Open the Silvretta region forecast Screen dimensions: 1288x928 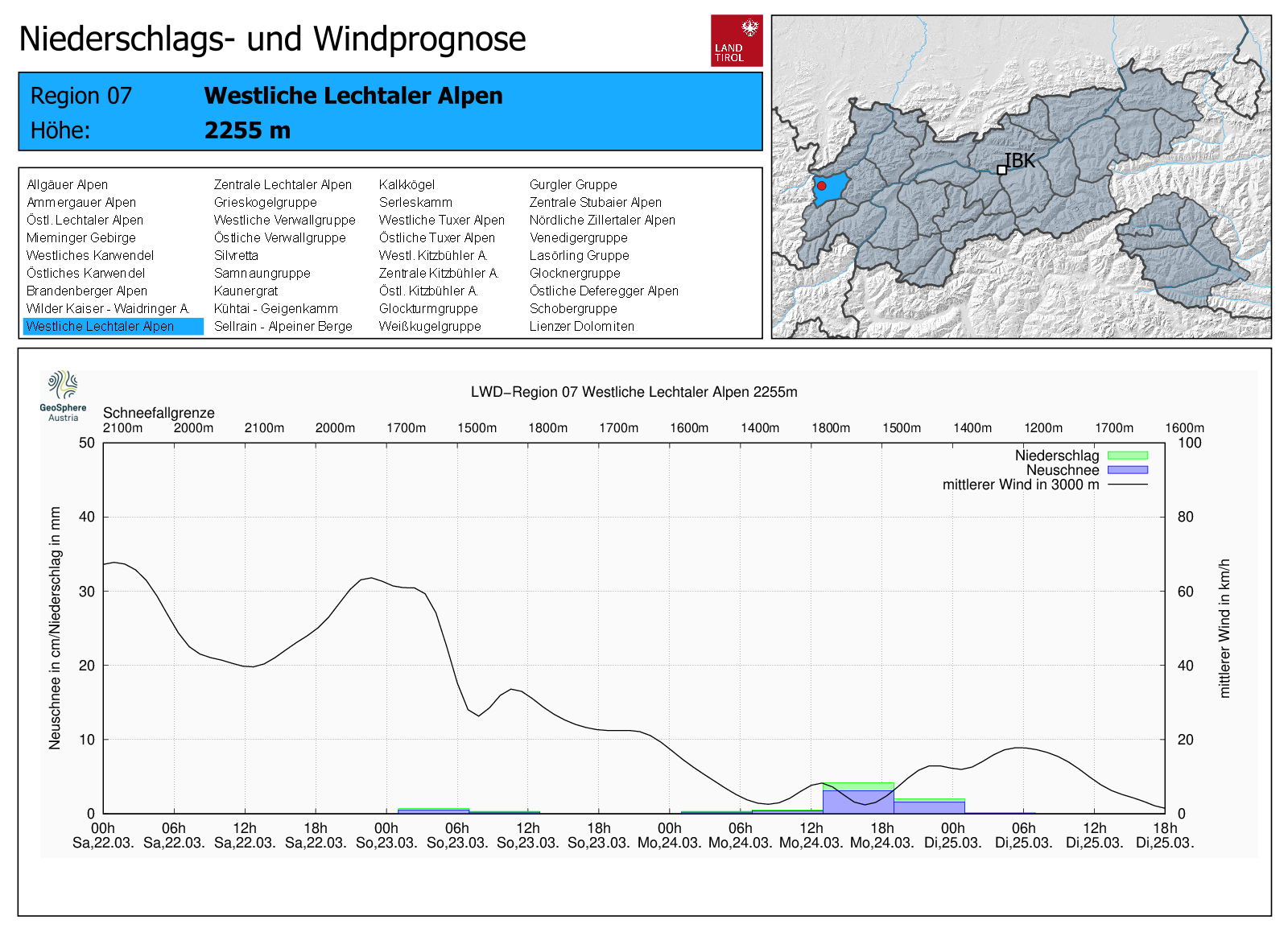click(236, 256)
